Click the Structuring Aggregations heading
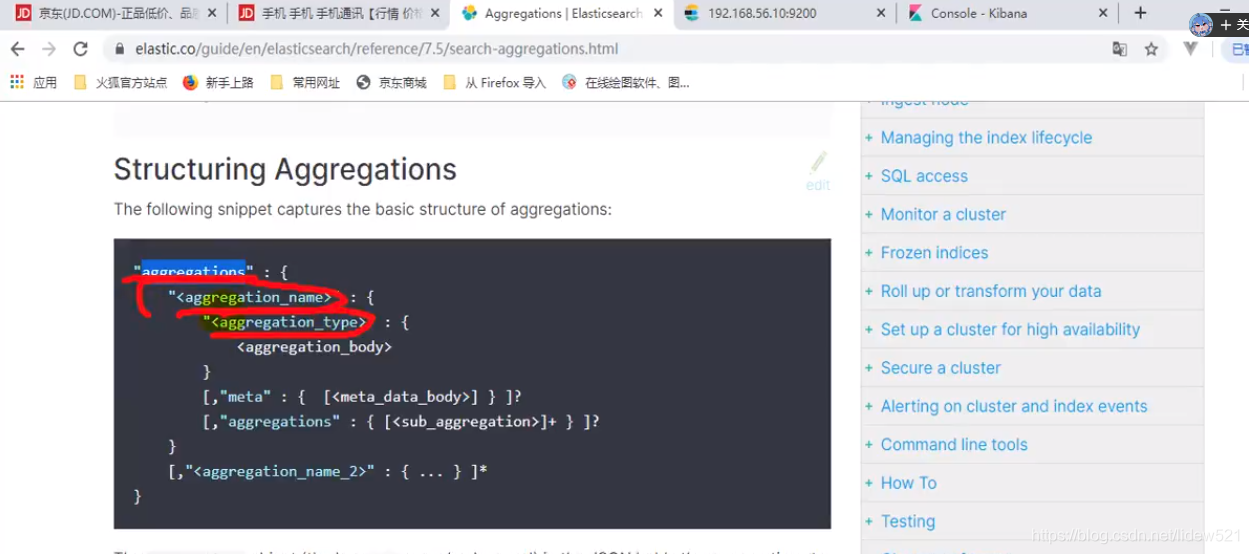Viewport: 1249px width, 554px height. [285, 170]
